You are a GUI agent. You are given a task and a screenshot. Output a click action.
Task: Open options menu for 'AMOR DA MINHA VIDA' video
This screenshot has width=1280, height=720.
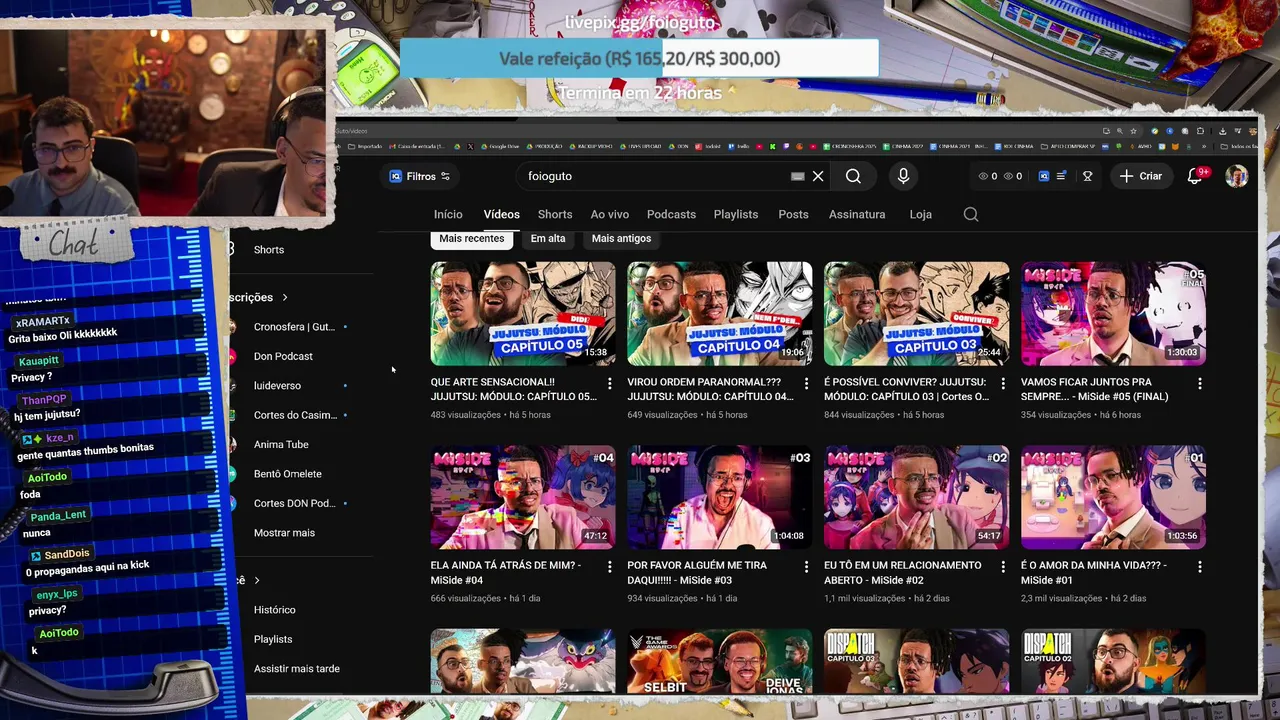[1200, 567]
